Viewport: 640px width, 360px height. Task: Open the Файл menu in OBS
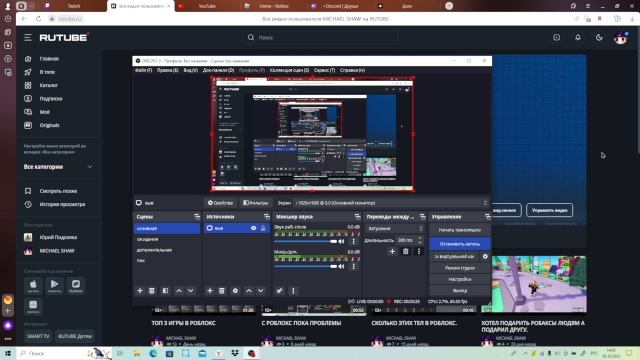coord(143,70)
